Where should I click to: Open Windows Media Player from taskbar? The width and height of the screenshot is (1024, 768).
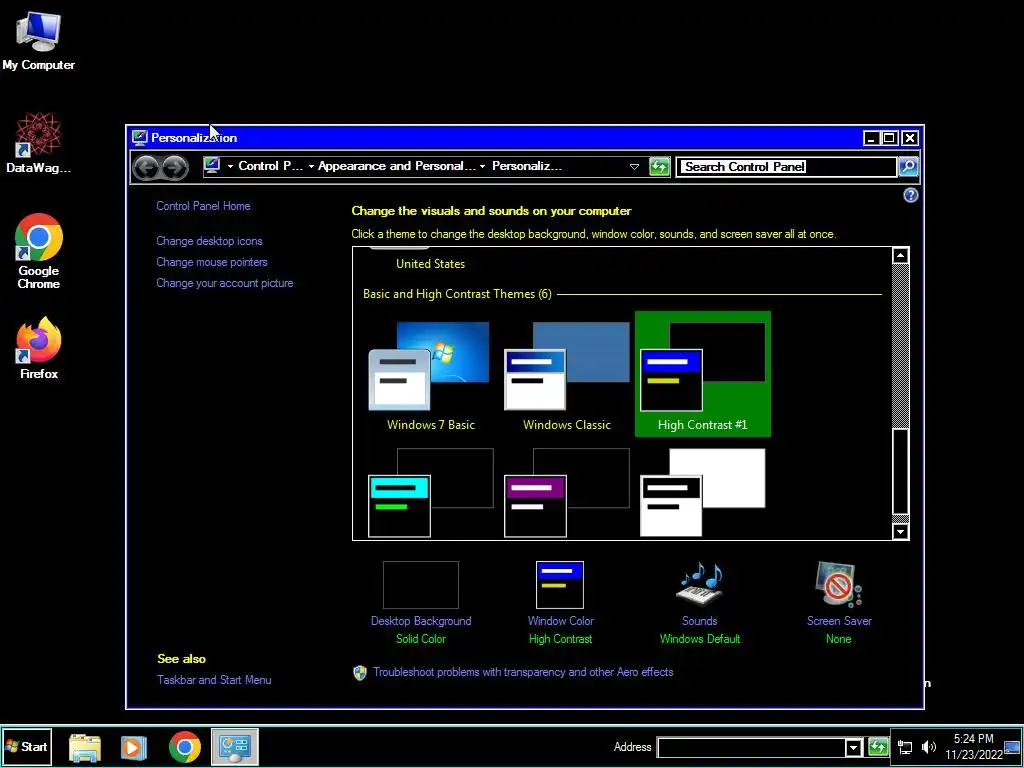pos(133,747)
